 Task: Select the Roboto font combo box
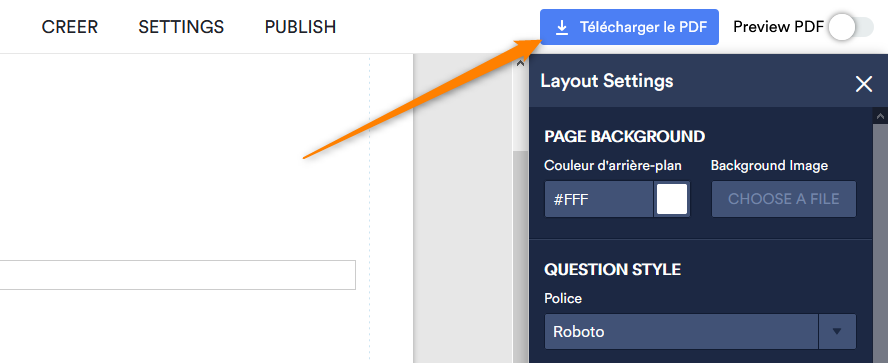coord(701,331)
